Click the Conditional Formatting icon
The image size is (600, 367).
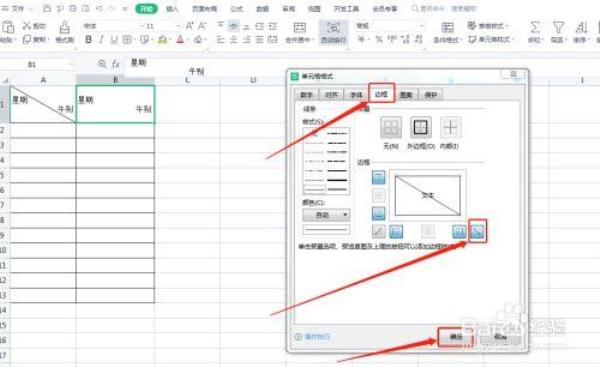click(x=447, y=28)
